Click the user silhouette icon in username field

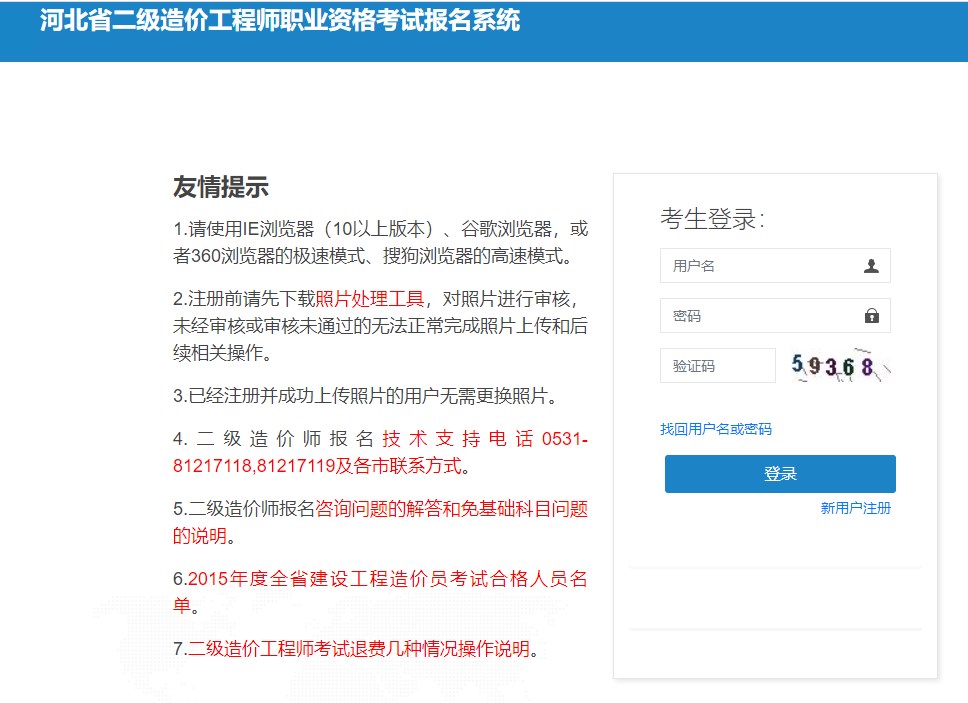(x=871, y=266)
